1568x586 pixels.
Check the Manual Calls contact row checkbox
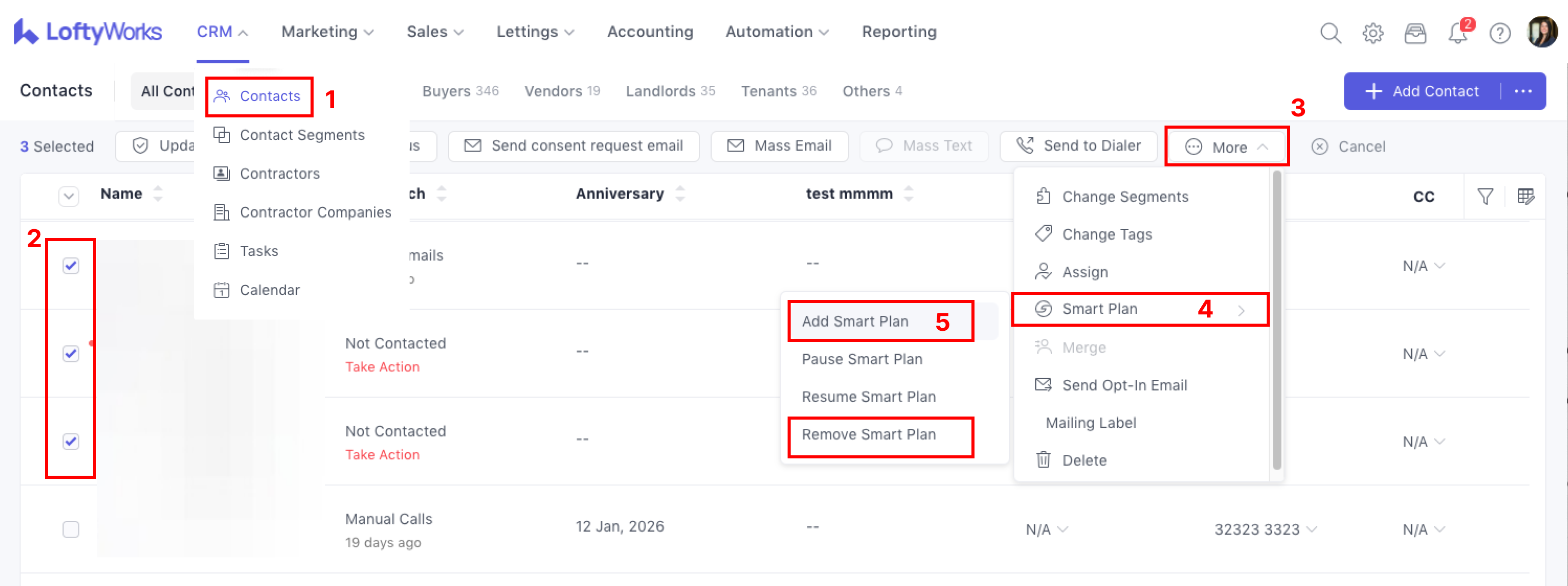pyautogui.click(x=71, y=529)
